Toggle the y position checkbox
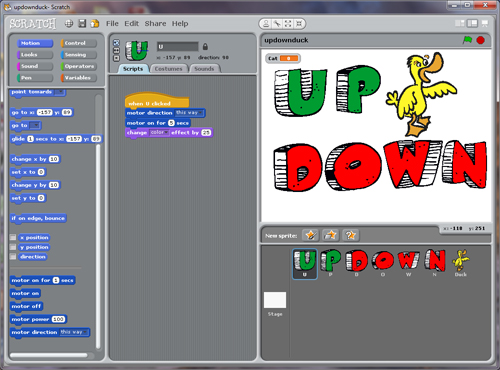The width and height of the screenshot is (500, 370). pos(13,247)
